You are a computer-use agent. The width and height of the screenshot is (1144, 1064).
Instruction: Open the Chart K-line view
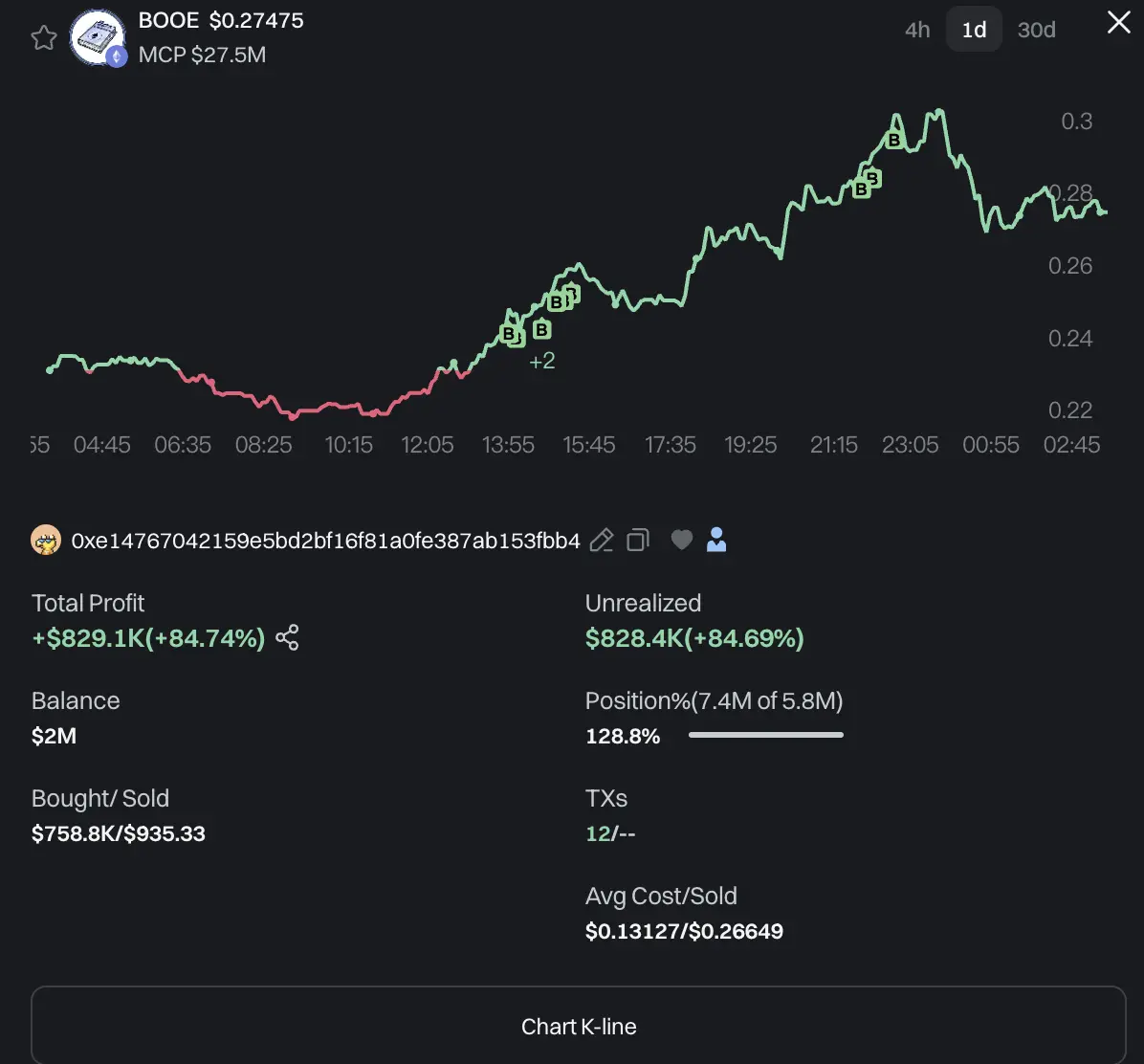(579, 1026)
